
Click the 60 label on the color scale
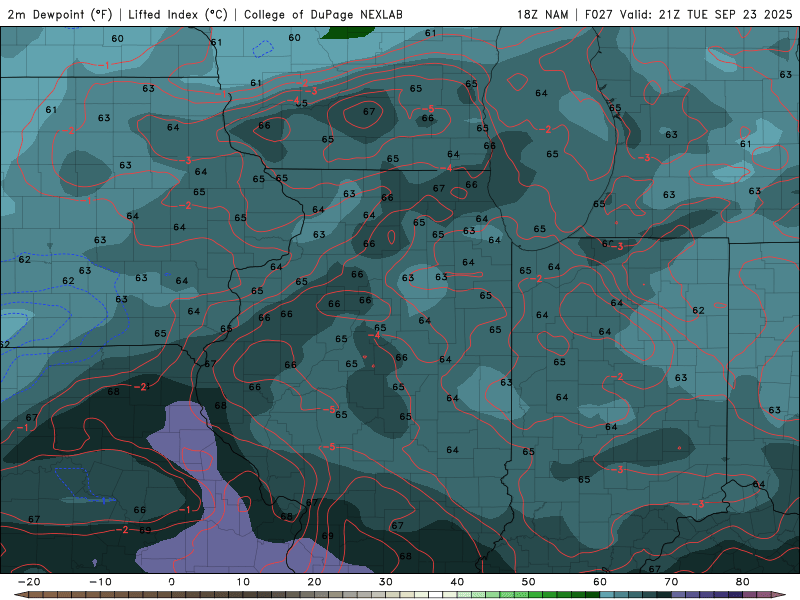pos(600,582)
